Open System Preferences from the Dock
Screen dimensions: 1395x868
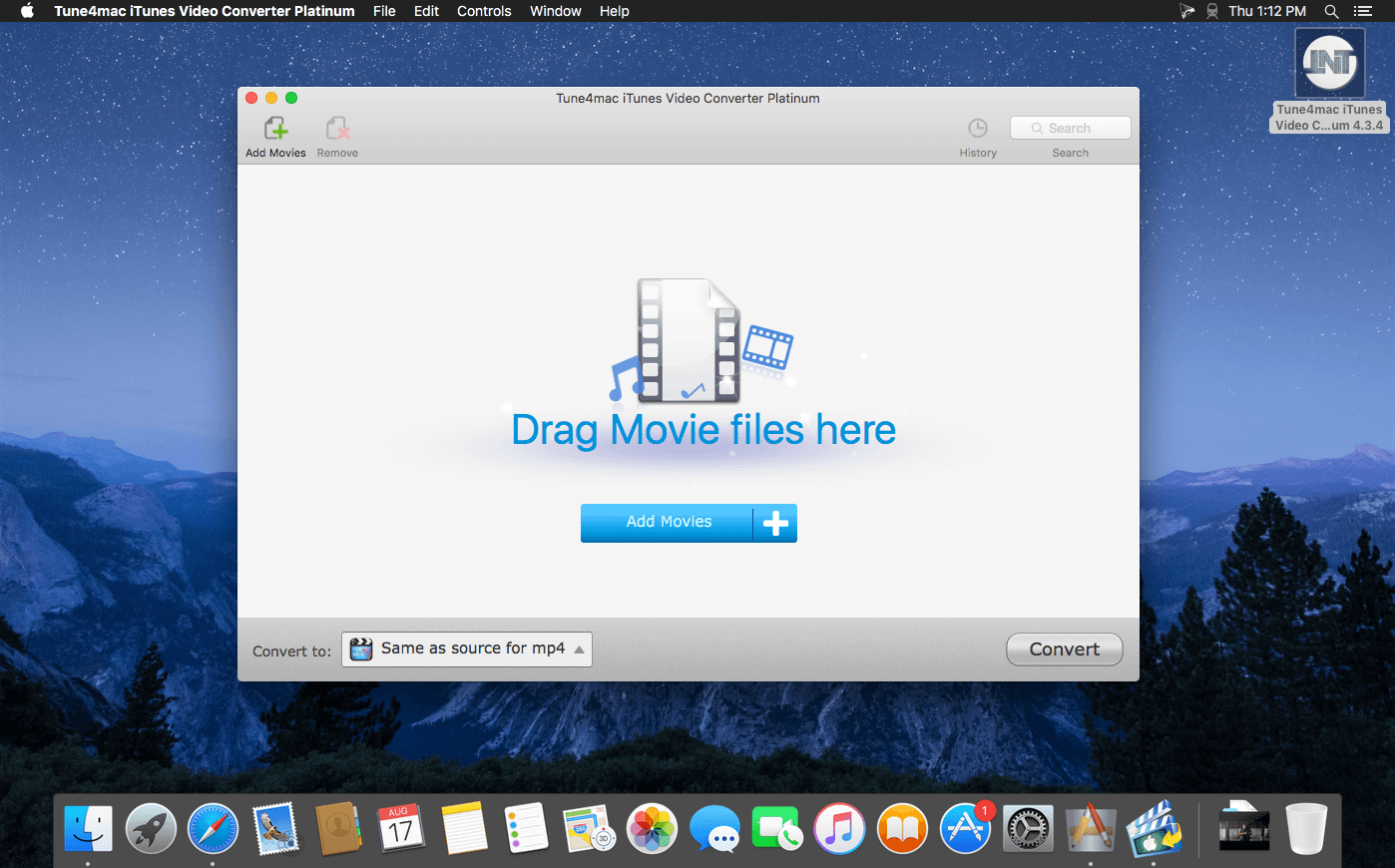pos(1028,829)
